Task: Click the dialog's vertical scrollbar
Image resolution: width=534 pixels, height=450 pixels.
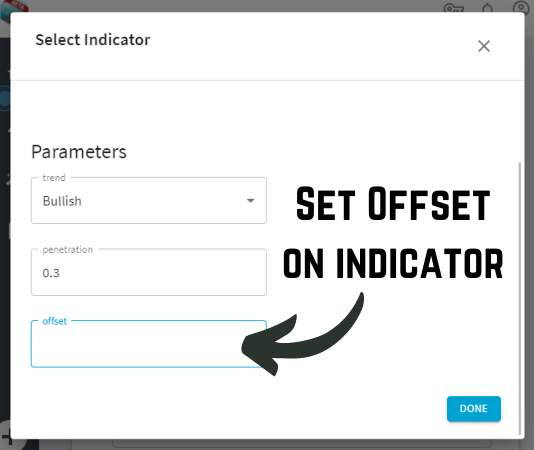Action: pos(520,298)
